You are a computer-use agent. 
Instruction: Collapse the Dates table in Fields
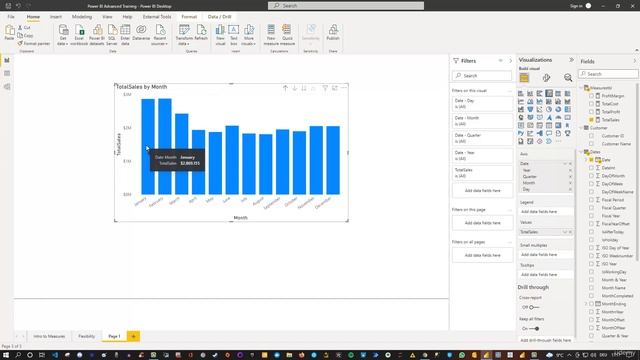(x=582, y=152)
